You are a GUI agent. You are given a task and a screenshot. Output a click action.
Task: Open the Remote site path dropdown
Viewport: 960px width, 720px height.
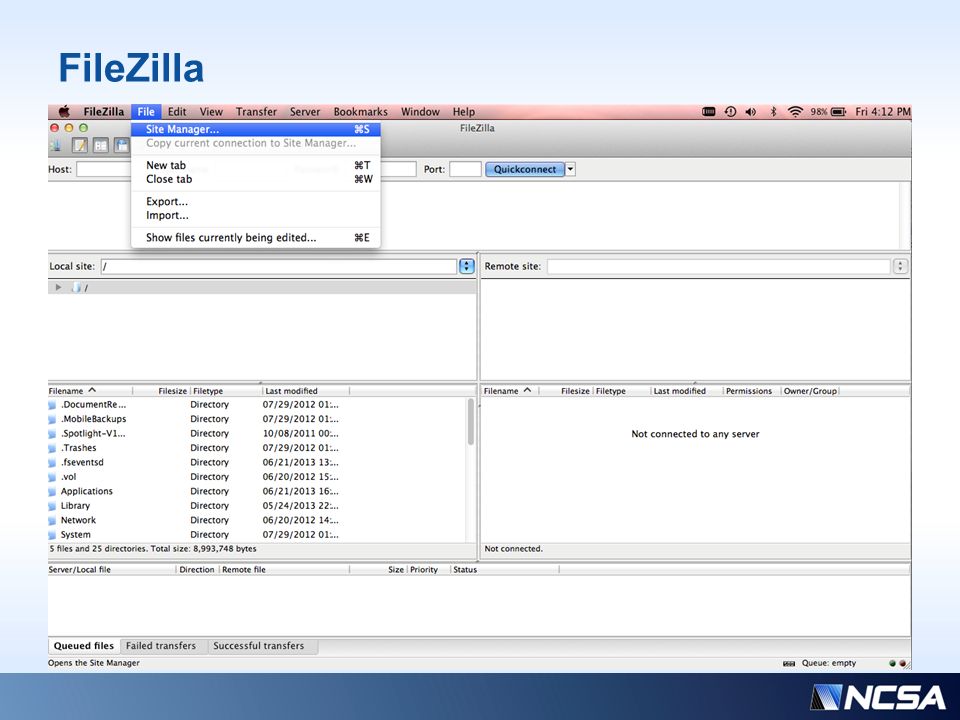(x=900, y=266)
